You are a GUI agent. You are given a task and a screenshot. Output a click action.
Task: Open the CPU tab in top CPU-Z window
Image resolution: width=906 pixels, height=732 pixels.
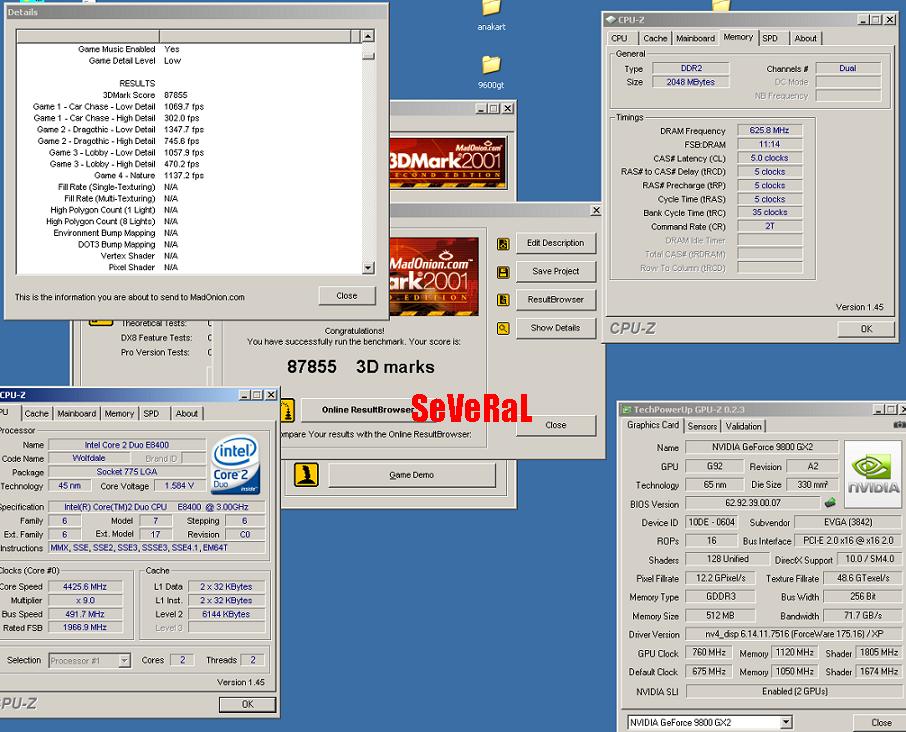tap(619, 39)
